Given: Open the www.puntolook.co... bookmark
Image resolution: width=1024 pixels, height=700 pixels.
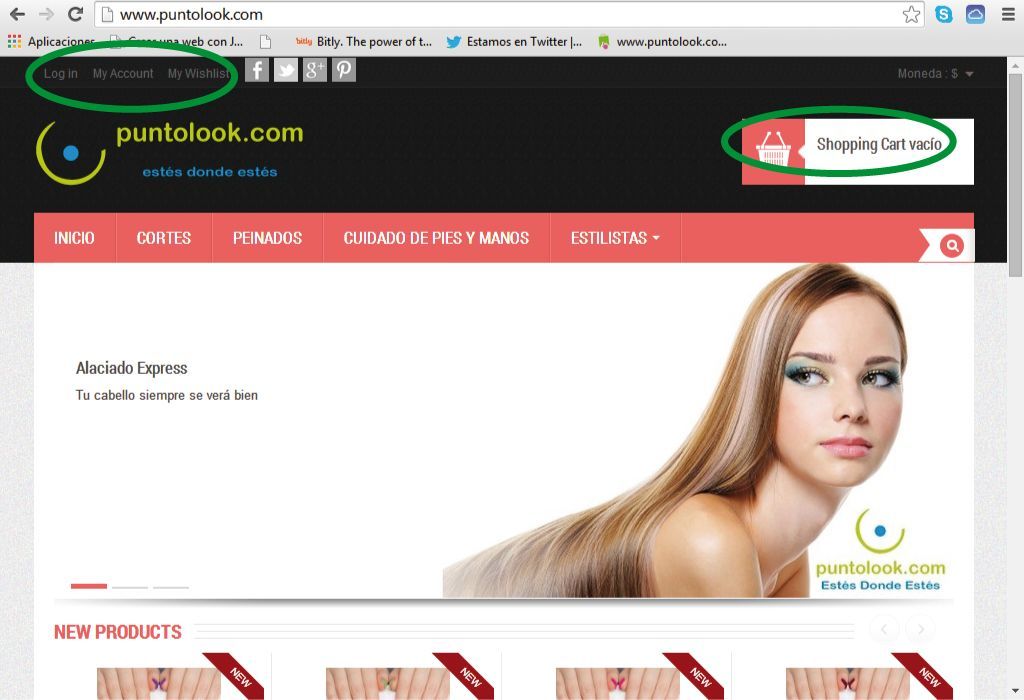Looking at the screenshot, I should [663, 42].
